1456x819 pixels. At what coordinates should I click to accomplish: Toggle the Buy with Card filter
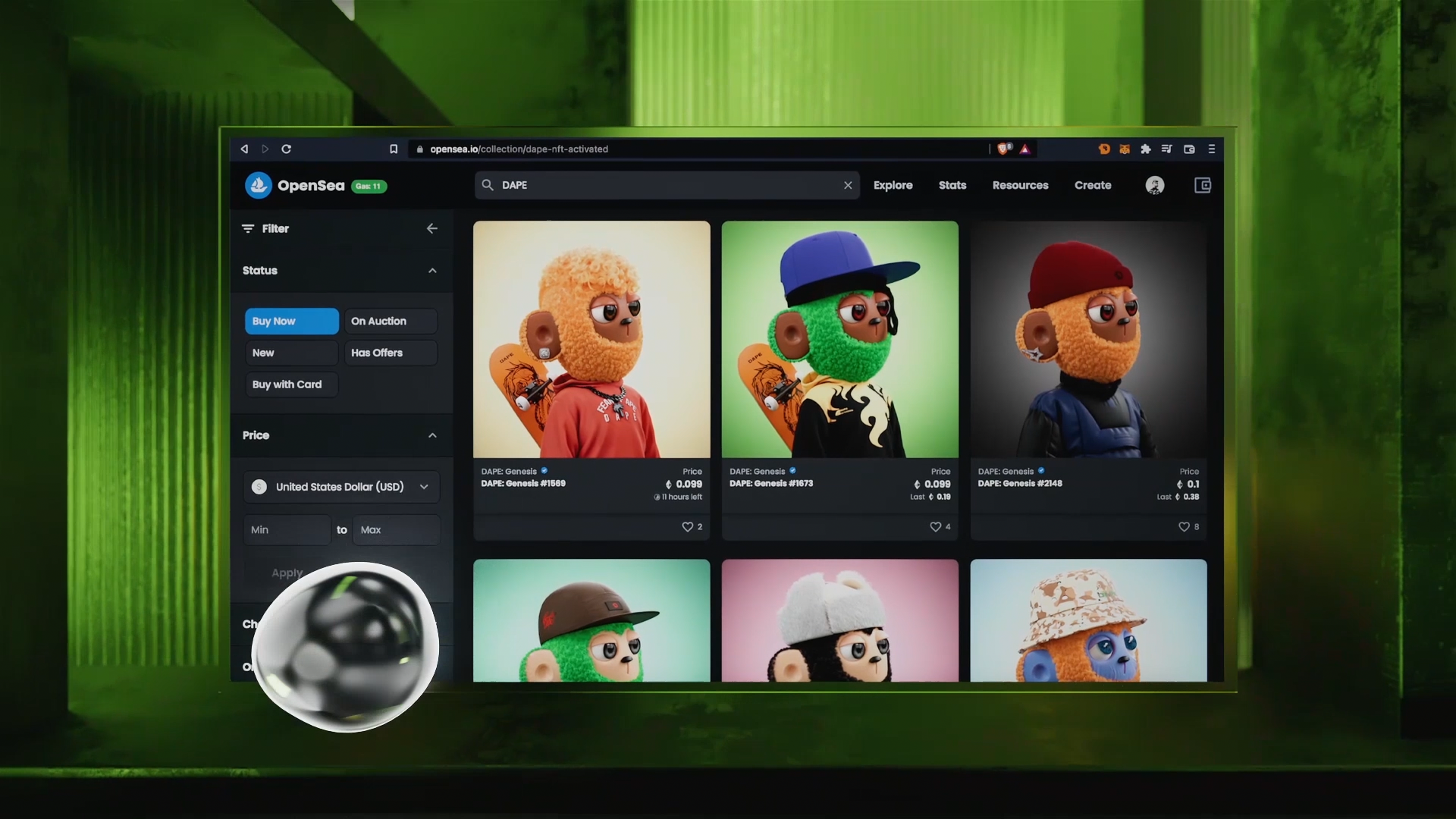click(x=292, y=384)
